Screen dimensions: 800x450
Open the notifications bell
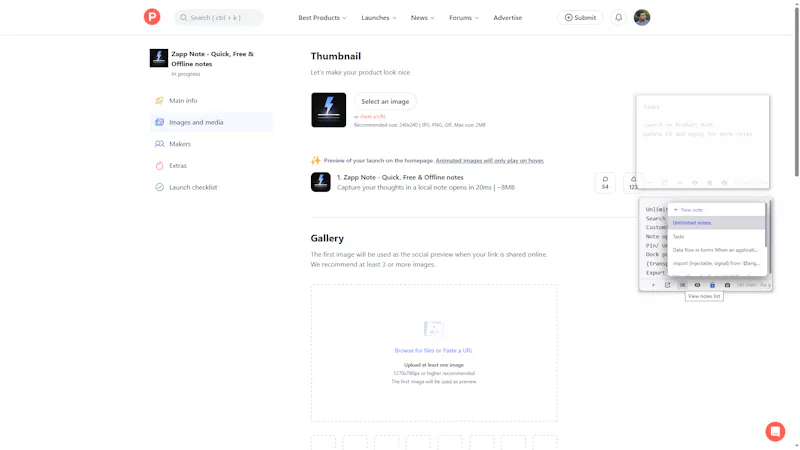[x=618, y=17]
